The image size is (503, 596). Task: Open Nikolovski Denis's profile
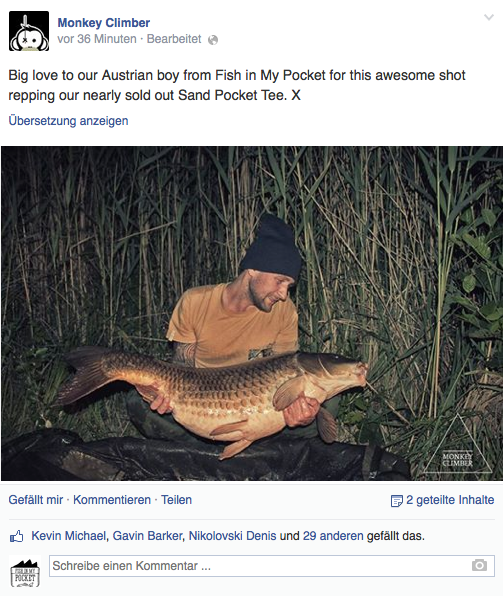tap(232, 536)
